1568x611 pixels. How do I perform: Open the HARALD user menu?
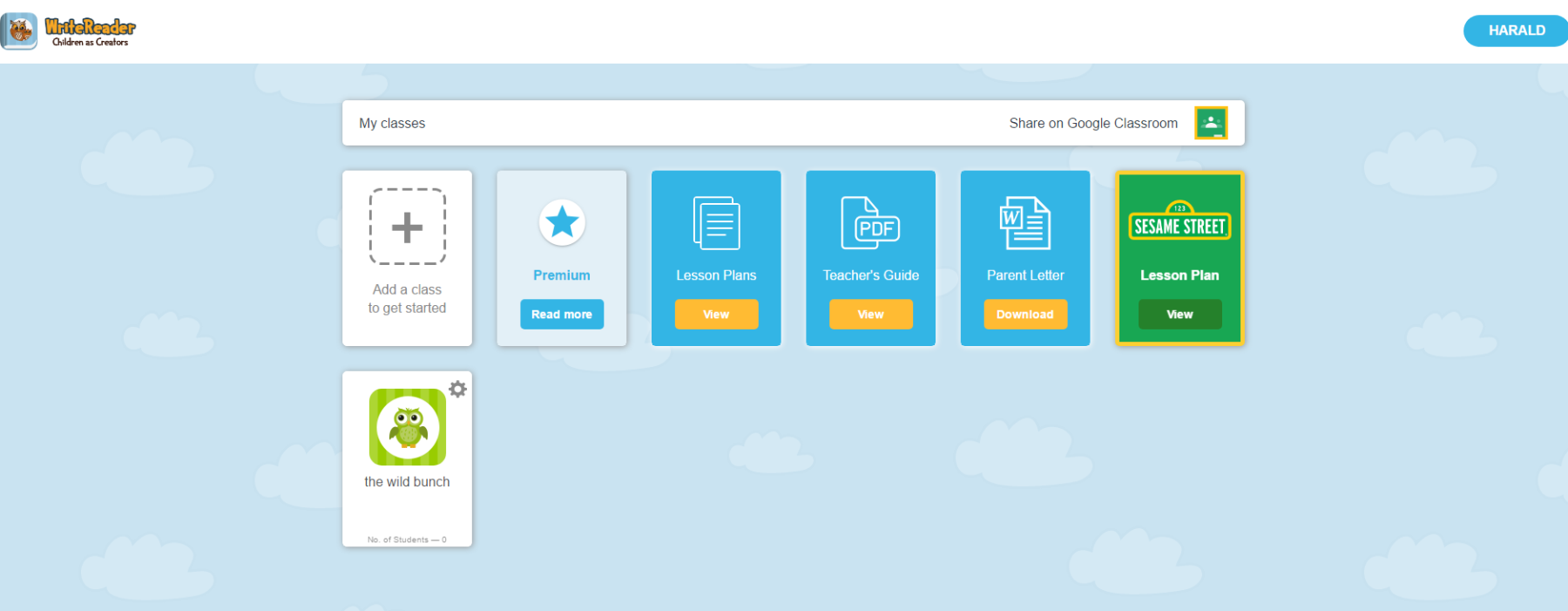[1516, 31]
